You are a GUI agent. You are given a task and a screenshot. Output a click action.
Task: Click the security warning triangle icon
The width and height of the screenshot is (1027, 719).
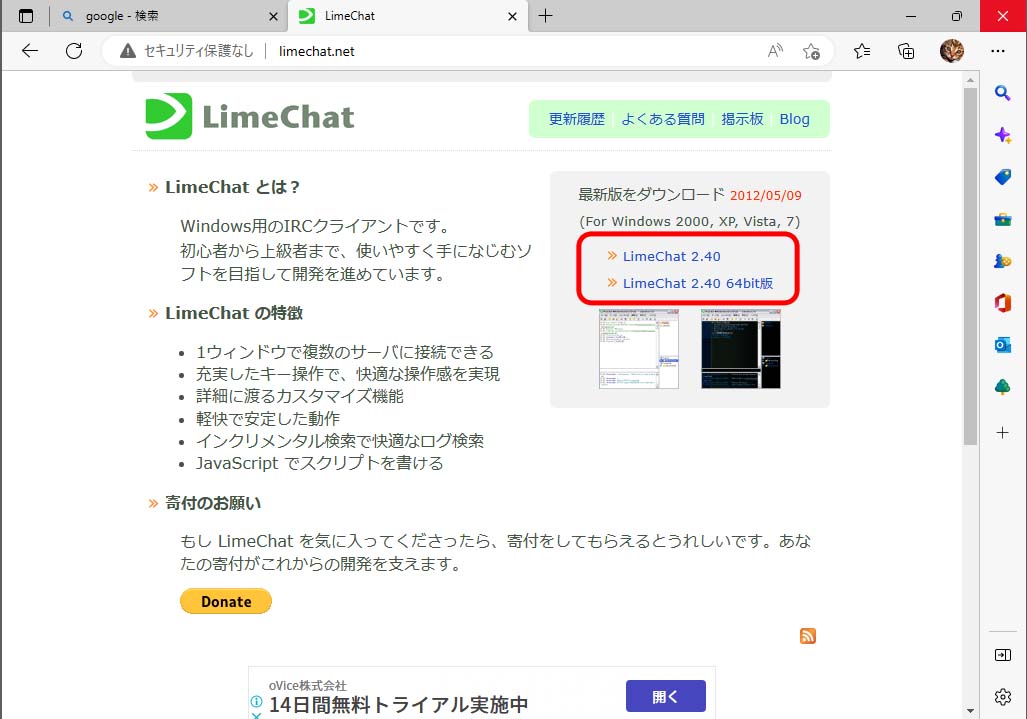128,51
